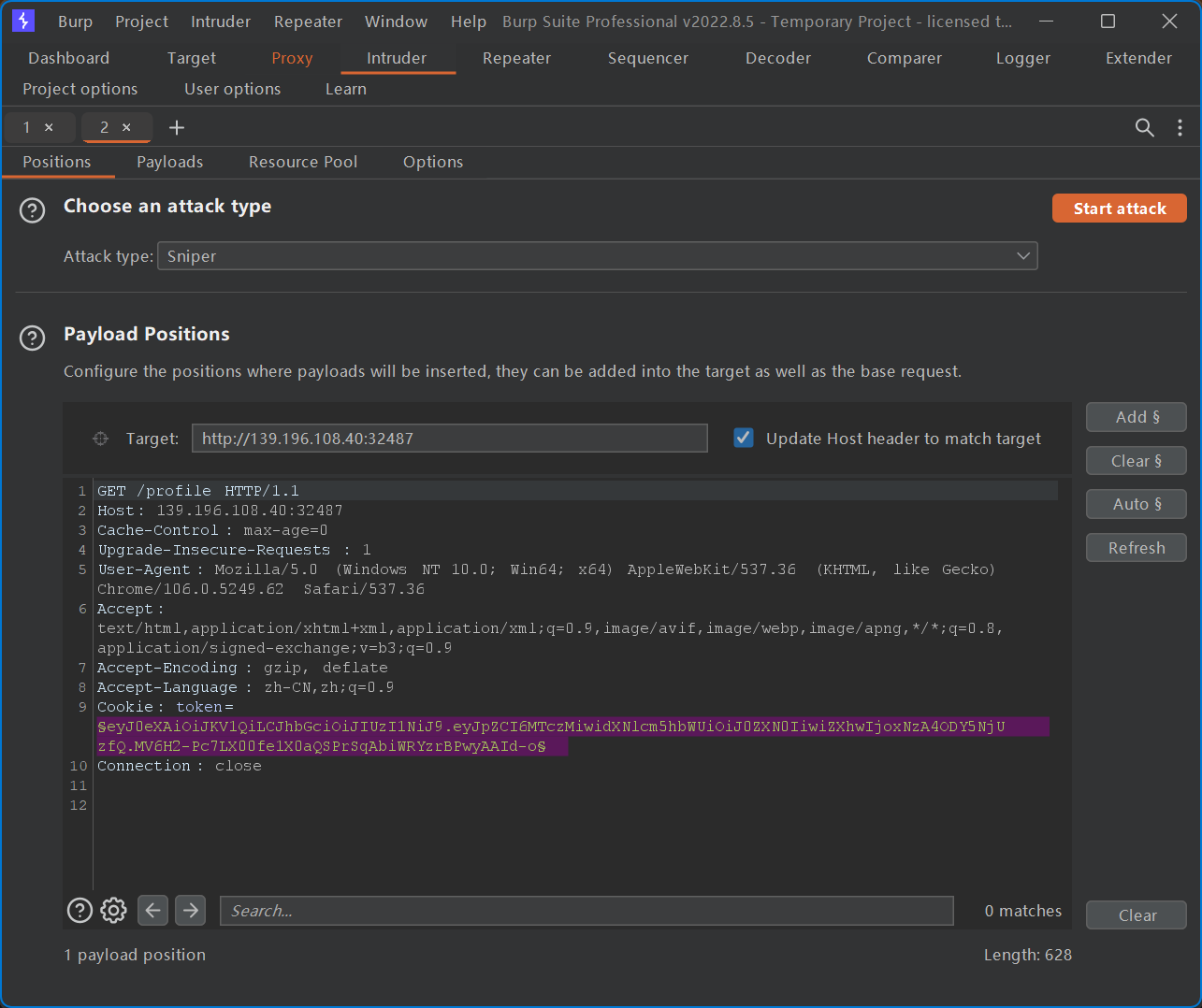The height and width of the screenshot is (1008, 1202).
Task: Open the Intruder menu in menu bar
Action: (220, 22)
